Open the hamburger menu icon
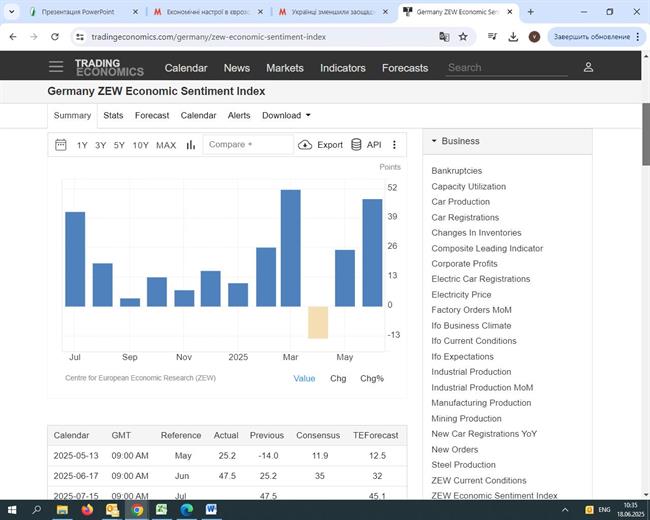The image size is (650, 520). (x=56, y=66)
